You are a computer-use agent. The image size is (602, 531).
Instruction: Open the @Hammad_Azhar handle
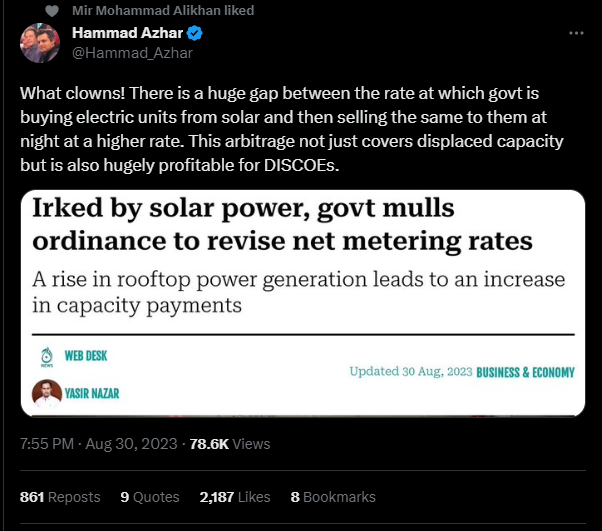(x=132, y=53)
